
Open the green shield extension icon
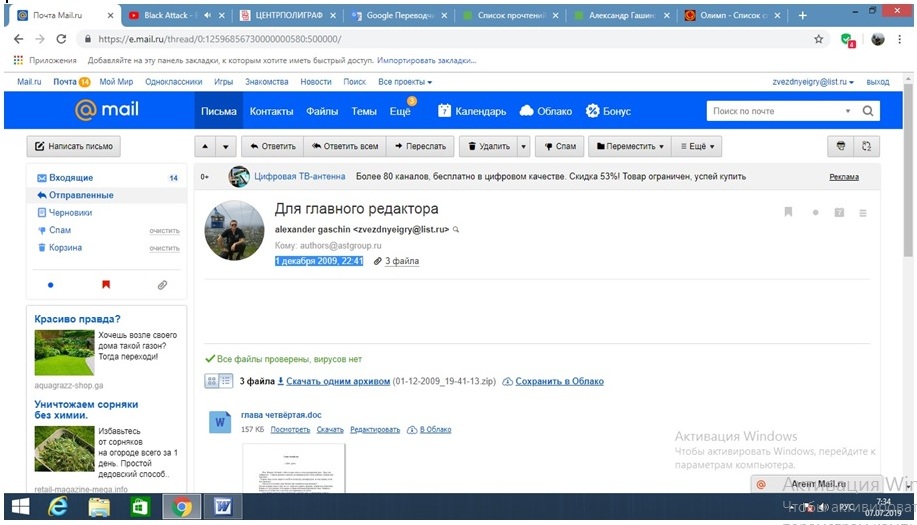[x=847, y=40]
